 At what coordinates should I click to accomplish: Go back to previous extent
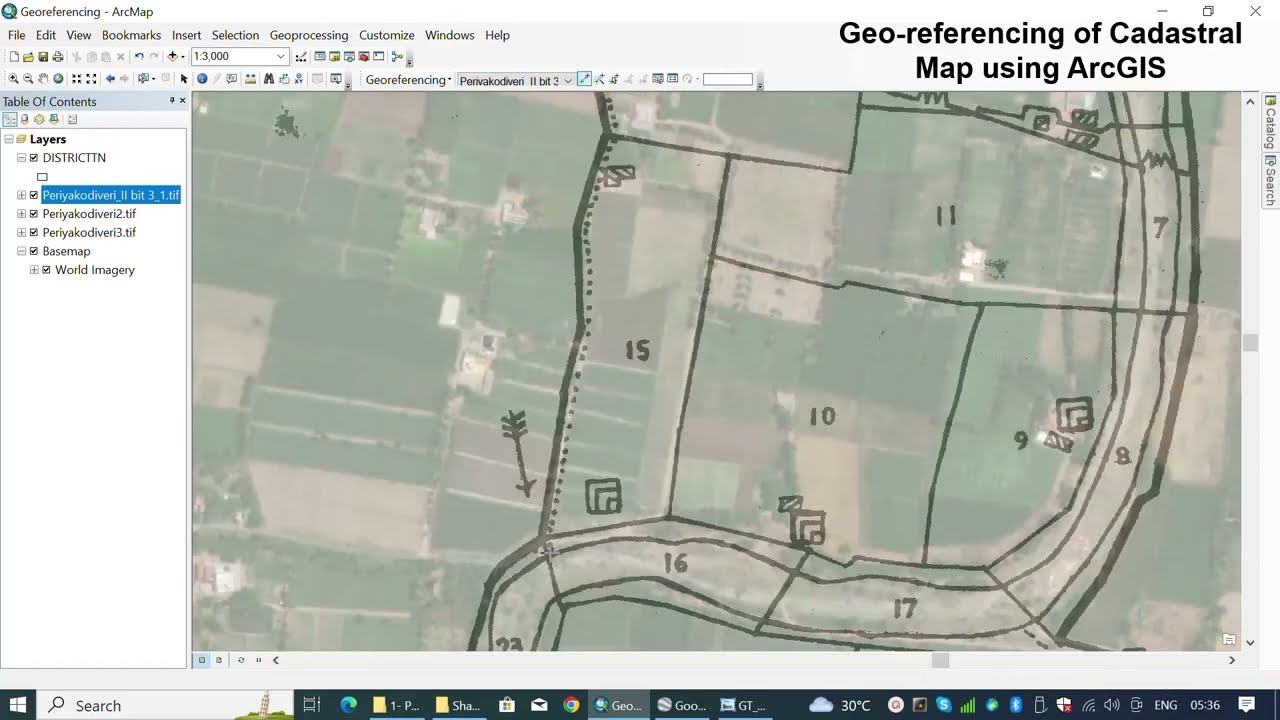(110, 78)
